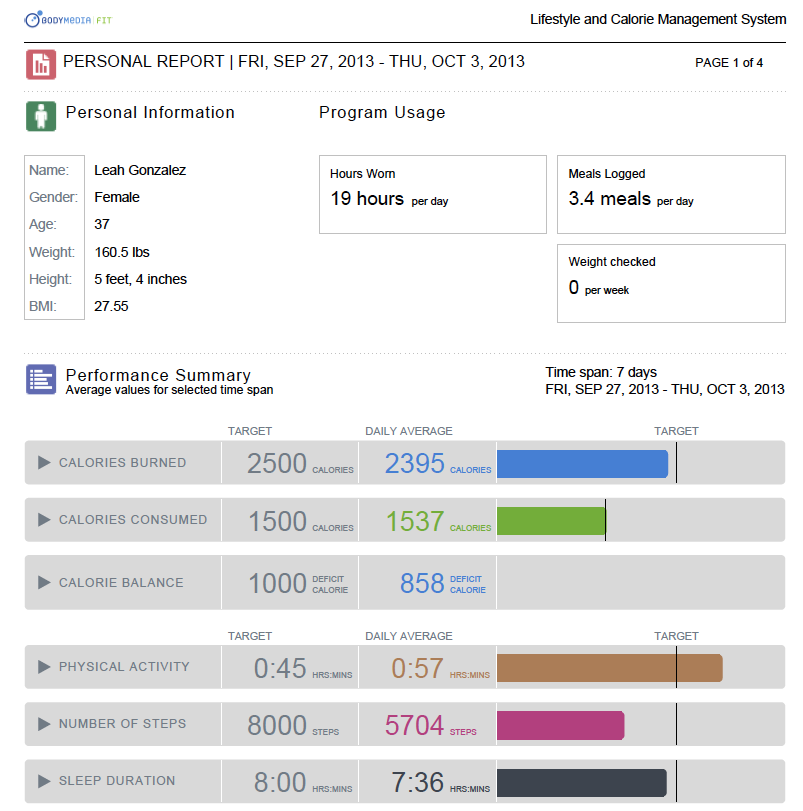Click the blue Performance Summary list icon
Viewport: 803px width, 811px height.
click(41, 380)
